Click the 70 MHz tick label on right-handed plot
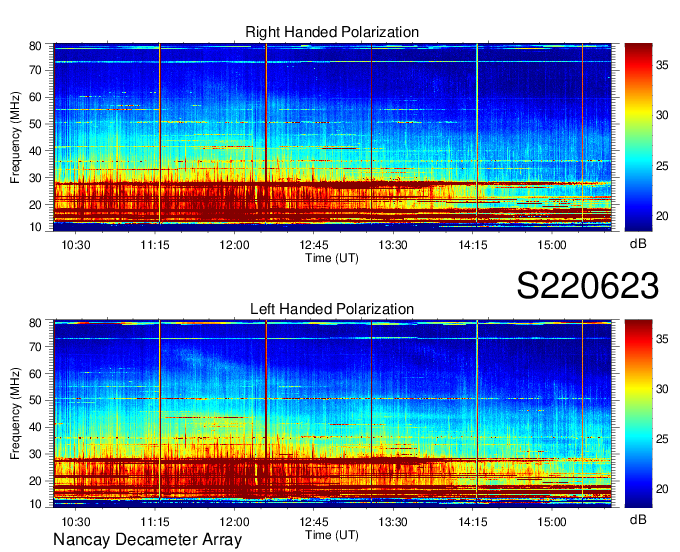This screenshot has height=552, width=680. (35, 70)
